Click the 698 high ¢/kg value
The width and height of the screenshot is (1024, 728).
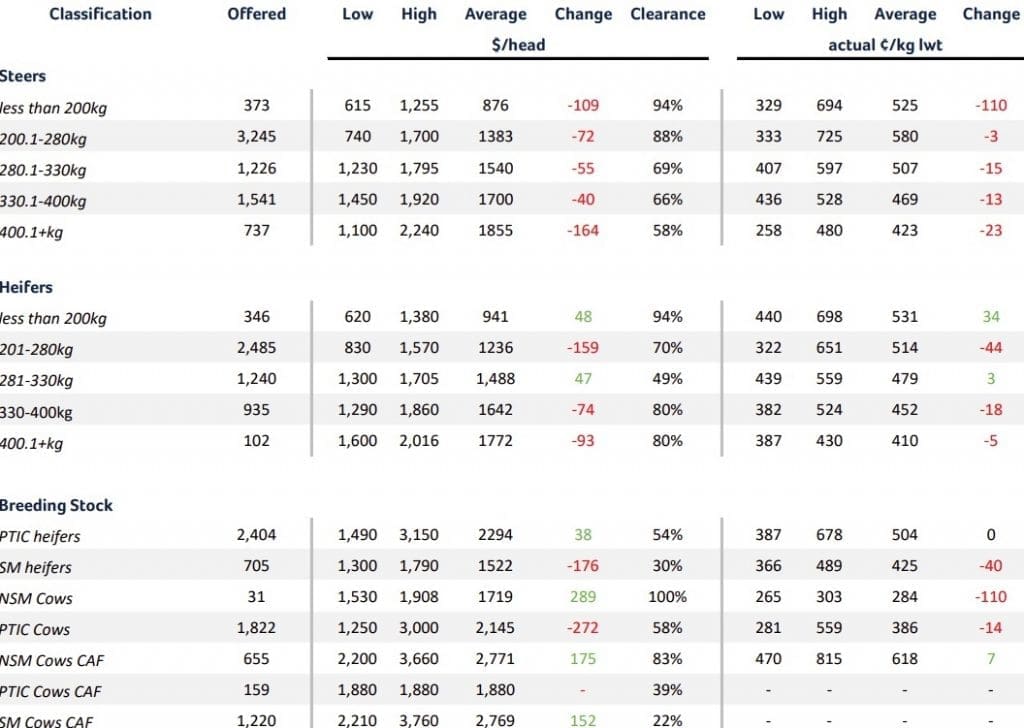[x=829, y=317]
